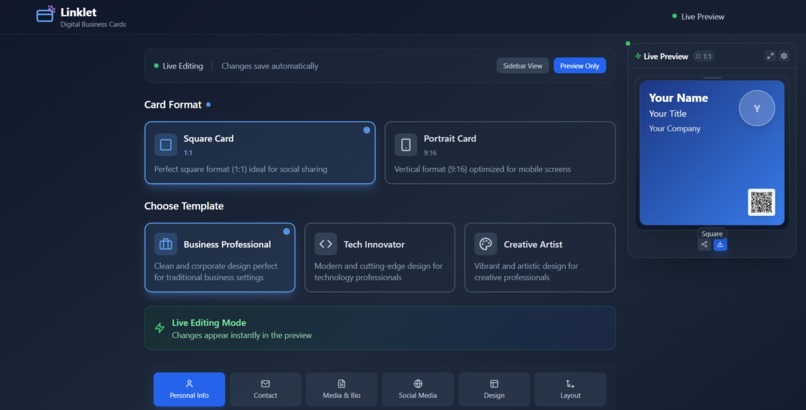Select the Square Card format
The width and height of the screenshot is (806, 410).
point(260,153)
